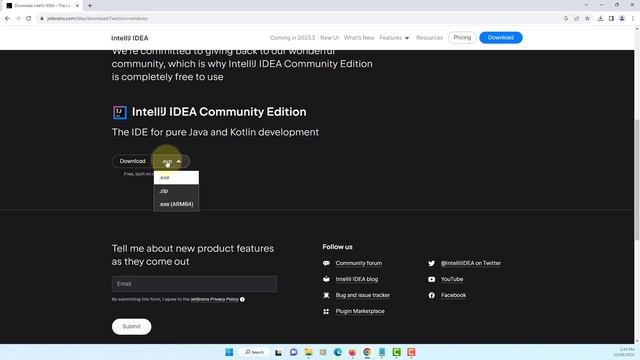Click the Community Edition Download button
640x360 pixels.
pyautogui.click(x=133, y=161)
